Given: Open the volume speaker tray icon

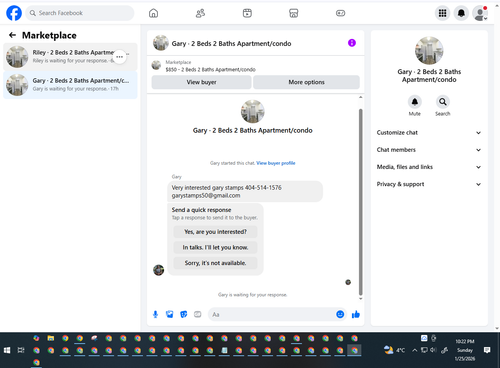Looking at the screenshot, I should (433, 350).
